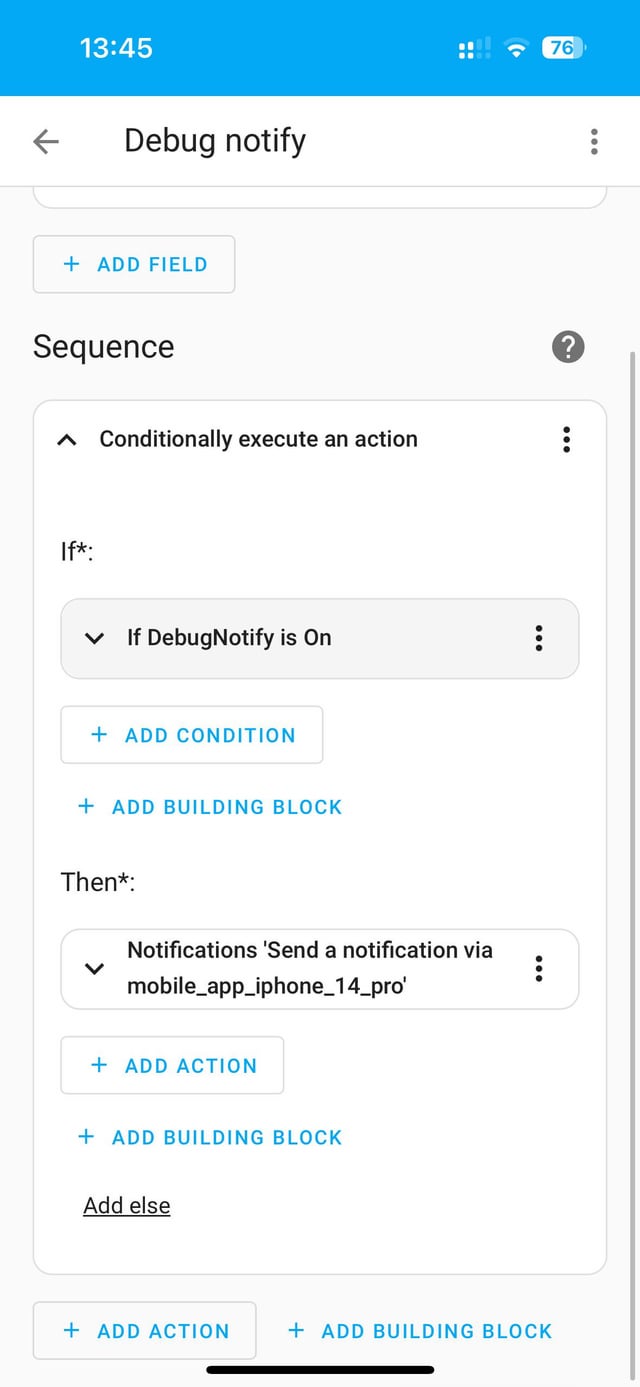Click Add Action under Then
This screenshot has height=1387, width=640.
[x=172, y=1066]
